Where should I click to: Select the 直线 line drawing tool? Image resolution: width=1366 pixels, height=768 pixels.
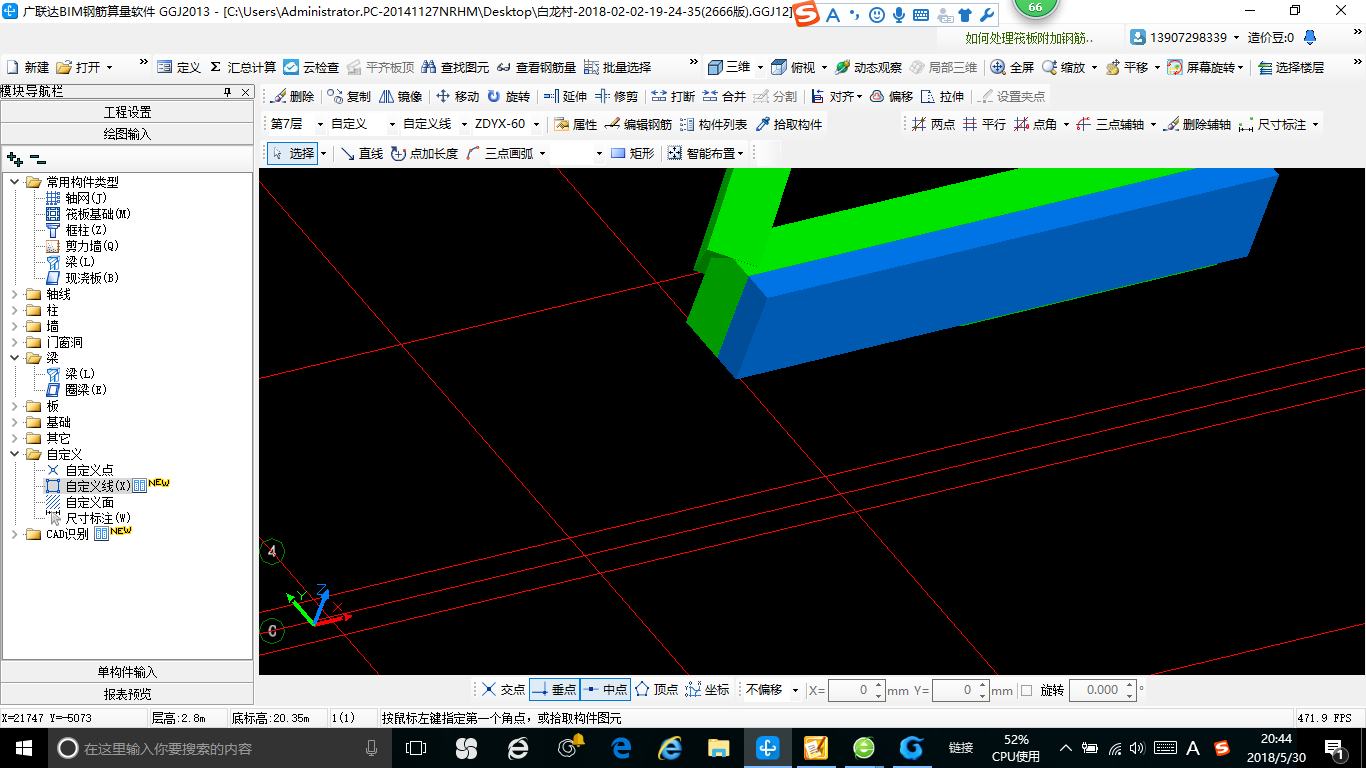point(361,153)
